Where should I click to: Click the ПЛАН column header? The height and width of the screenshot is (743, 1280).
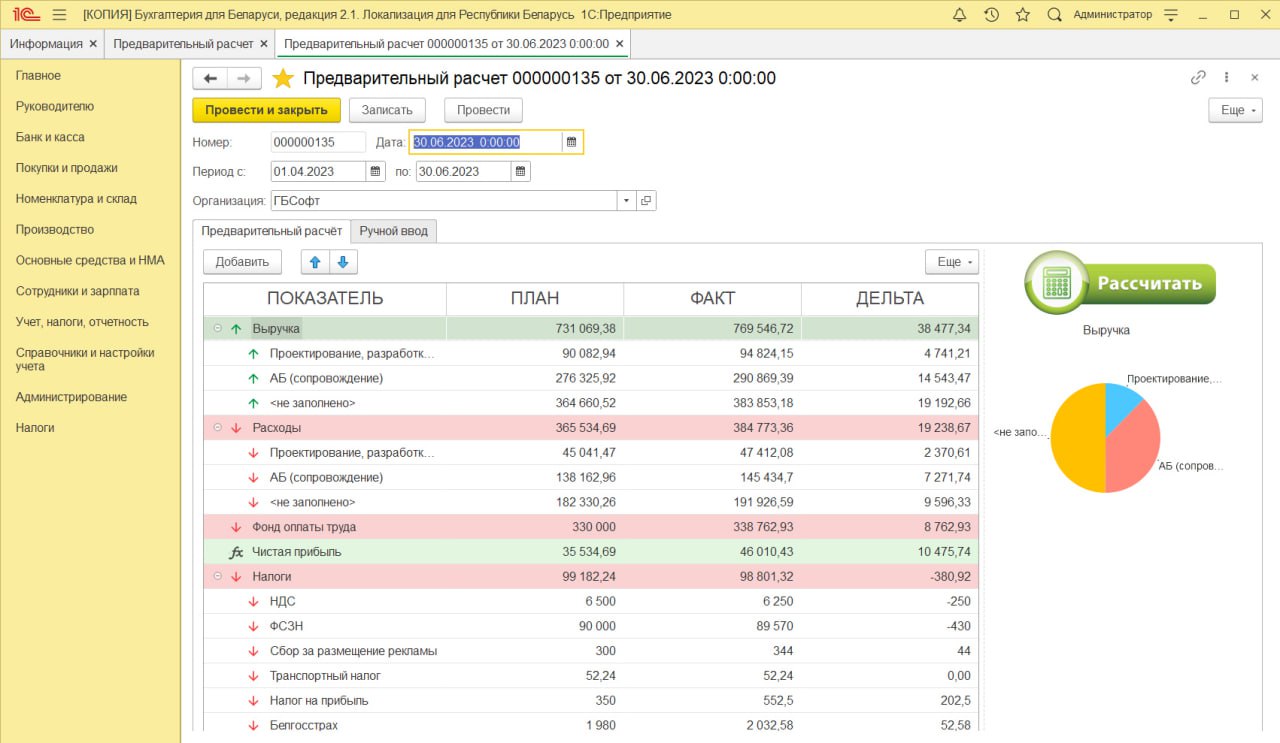point(535,298)
